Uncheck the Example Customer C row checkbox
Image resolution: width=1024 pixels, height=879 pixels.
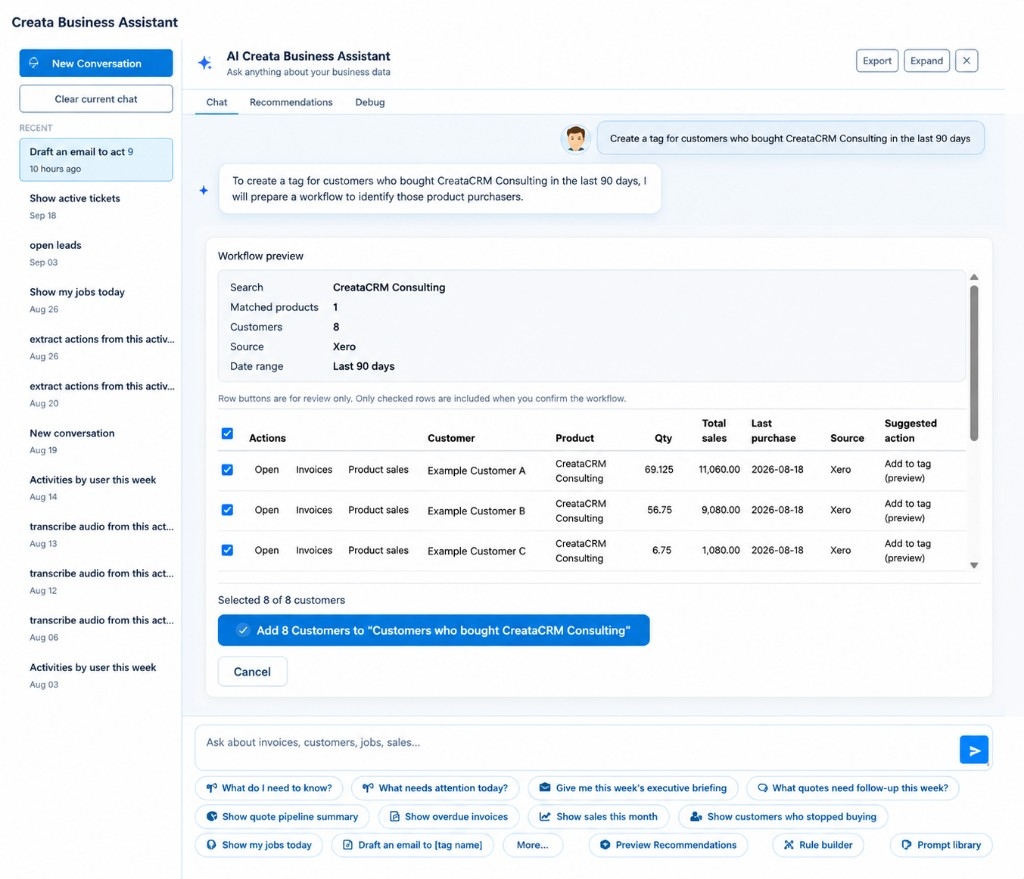(x=227, y=550)
